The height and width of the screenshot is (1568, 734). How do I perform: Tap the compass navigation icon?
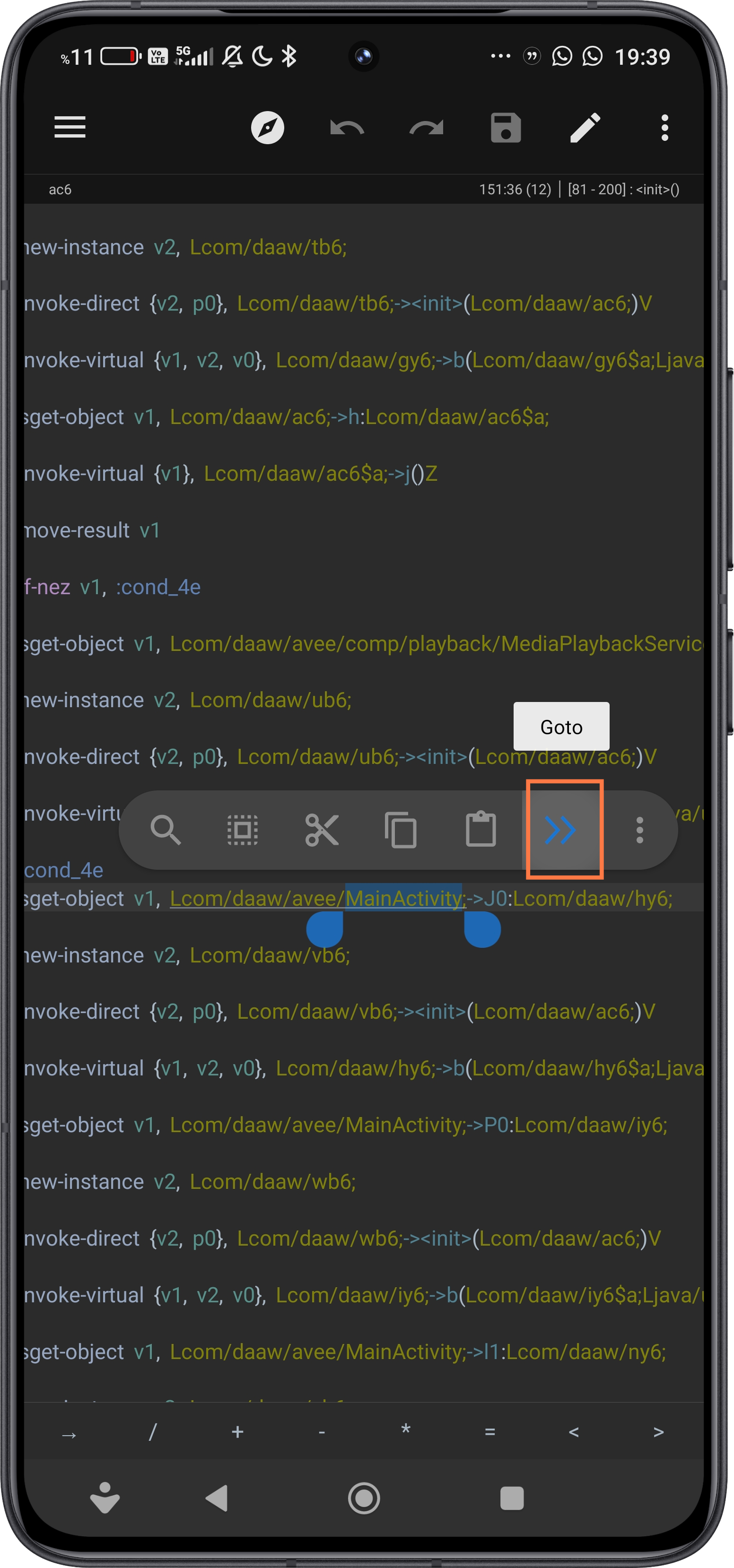(x=267, y=128)
